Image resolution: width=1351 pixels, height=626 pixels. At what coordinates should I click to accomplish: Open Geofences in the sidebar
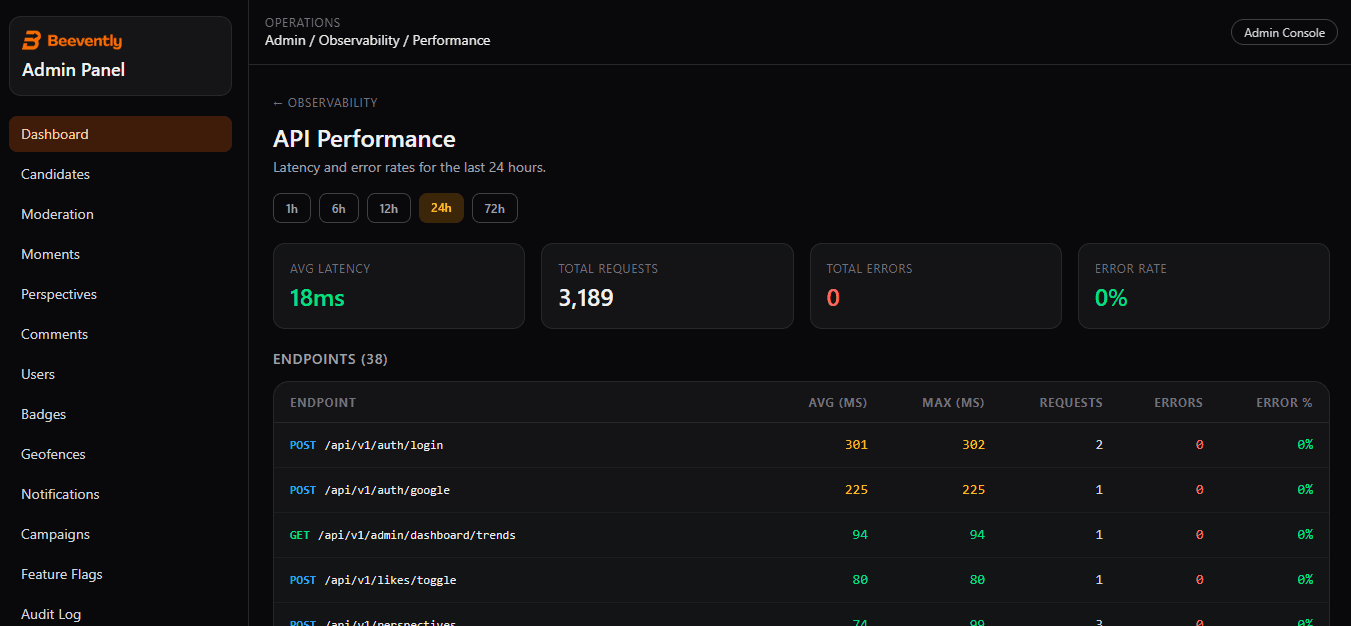click(x=120, y=454)
